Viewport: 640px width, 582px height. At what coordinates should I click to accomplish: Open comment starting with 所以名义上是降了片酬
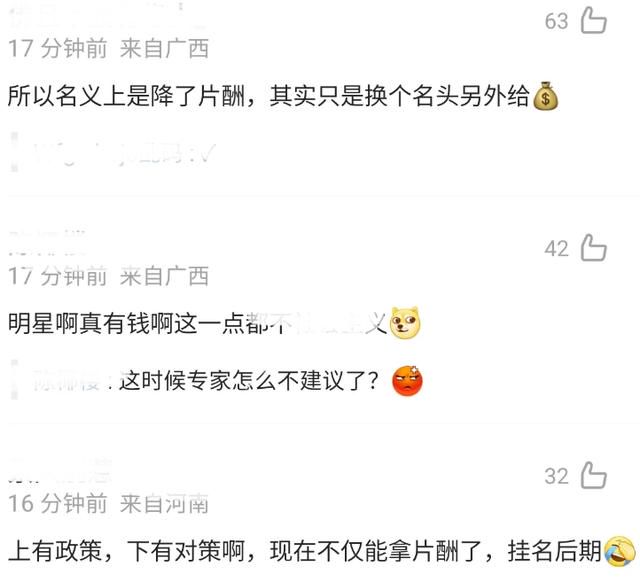[x=283, y=97]
